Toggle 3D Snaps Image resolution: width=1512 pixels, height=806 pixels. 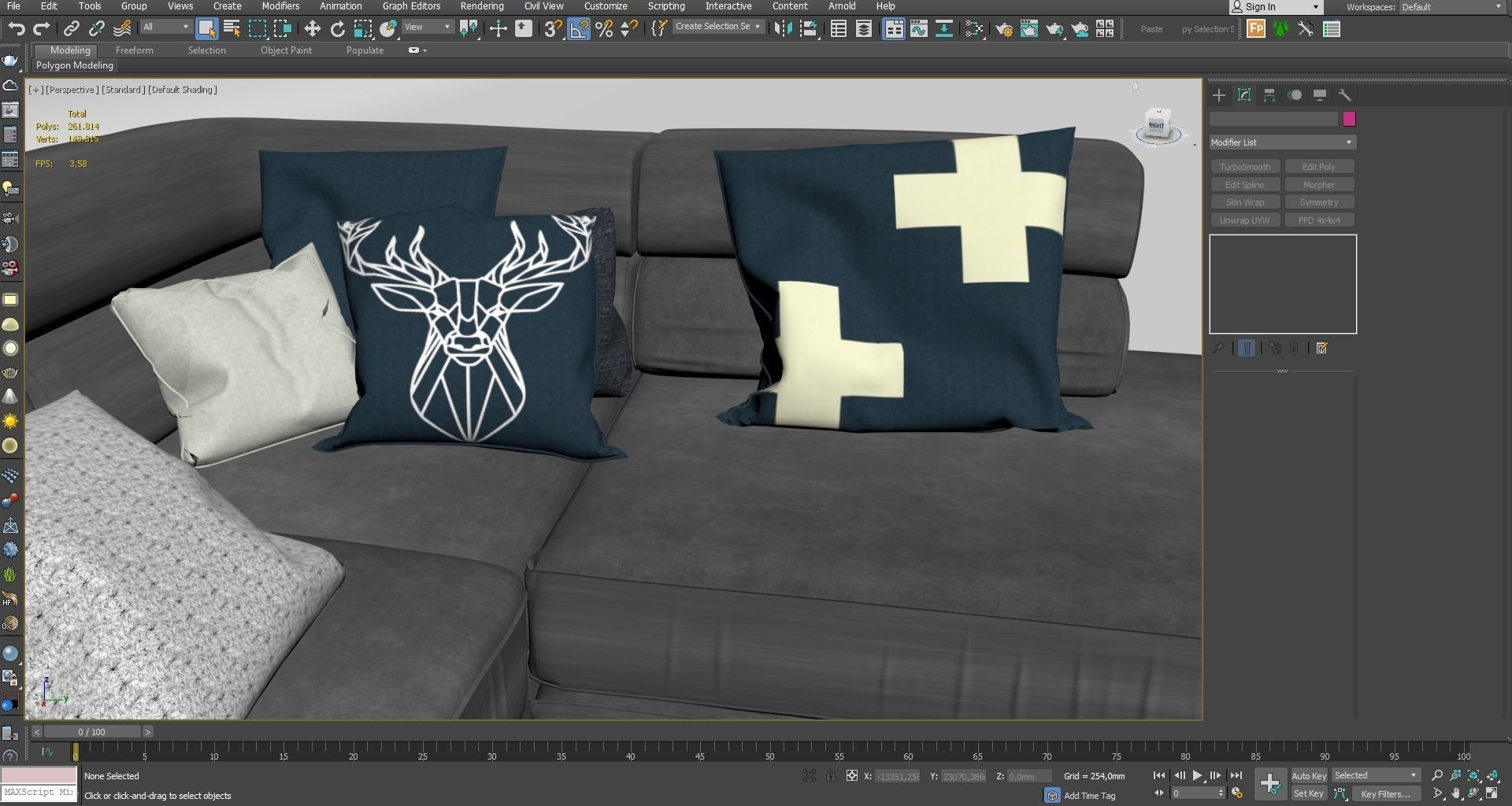(553, 29)
